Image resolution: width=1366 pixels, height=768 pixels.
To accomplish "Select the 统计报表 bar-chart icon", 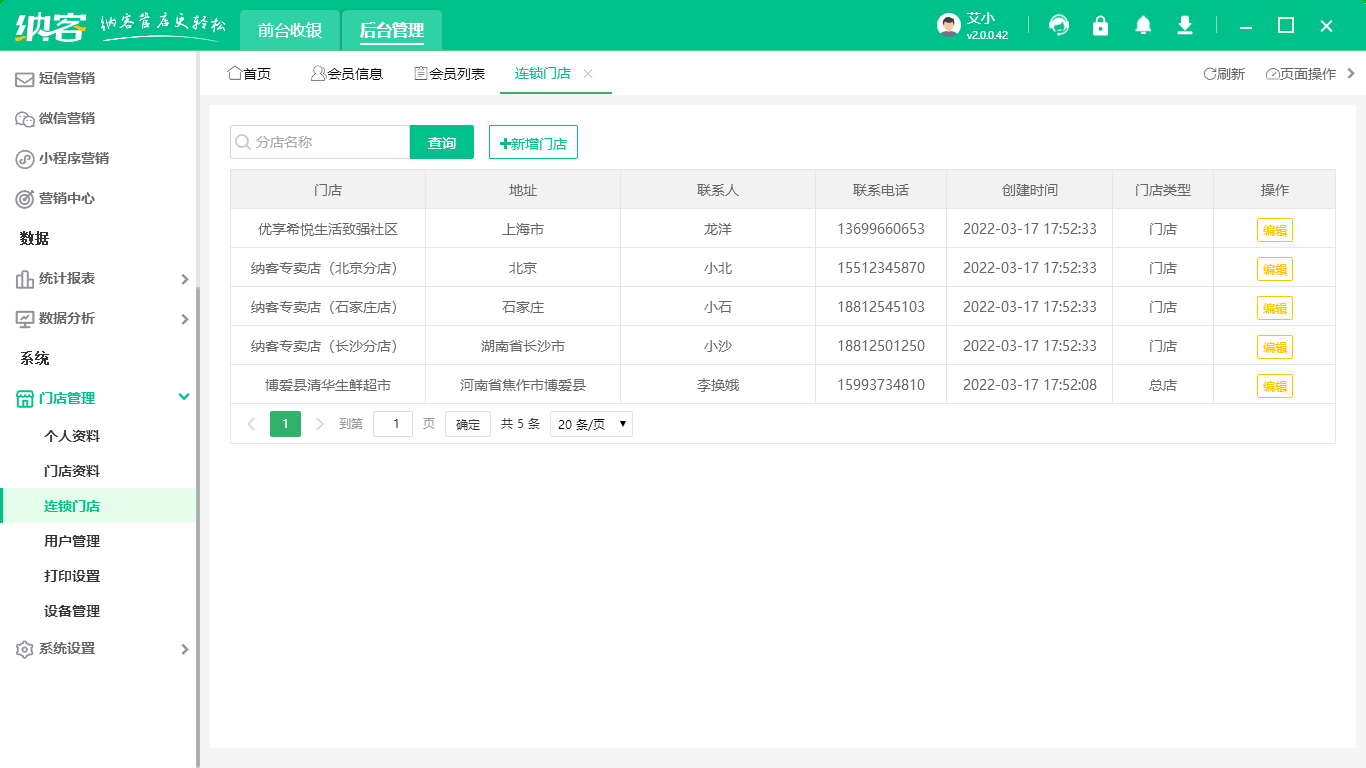I will tap(24, 278).
